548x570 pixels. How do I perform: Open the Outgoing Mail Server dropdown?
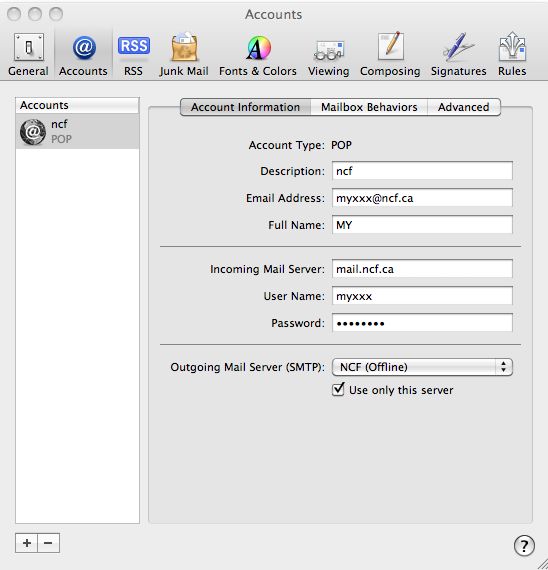[422, 367]
